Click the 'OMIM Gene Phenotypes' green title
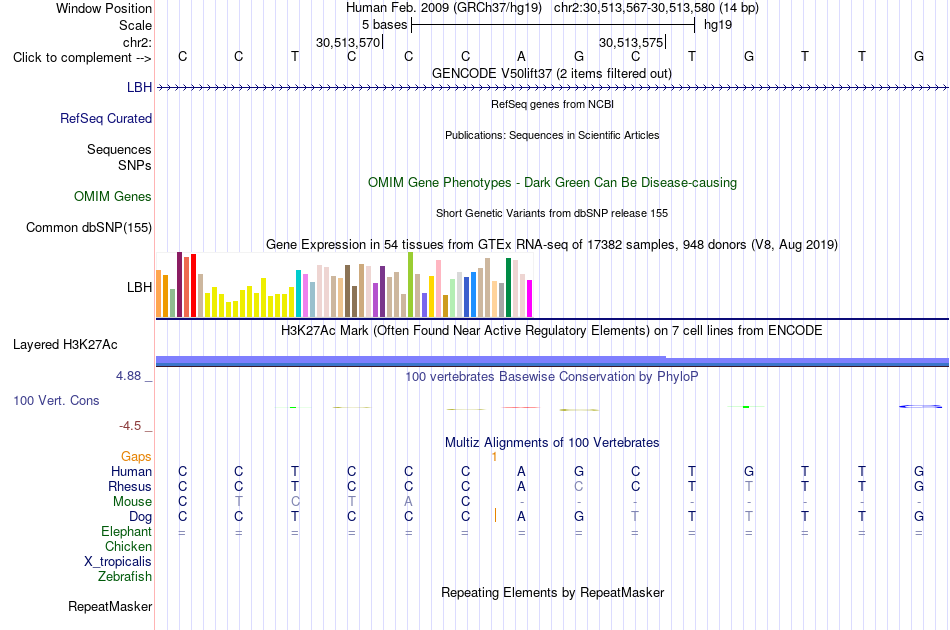This screenshot has width=950, height=630. (553, 182)
